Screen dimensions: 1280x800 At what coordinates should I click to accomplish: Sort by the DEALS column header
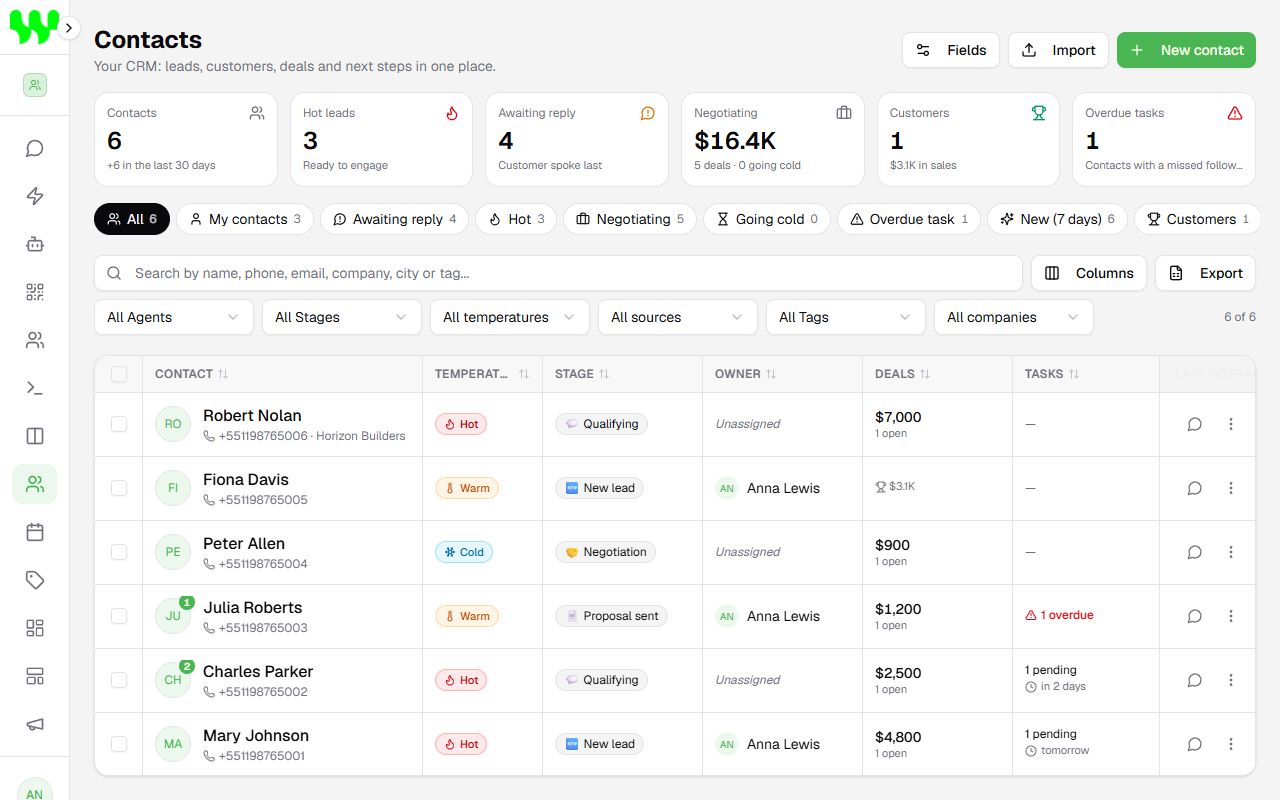tap(903, 374)
